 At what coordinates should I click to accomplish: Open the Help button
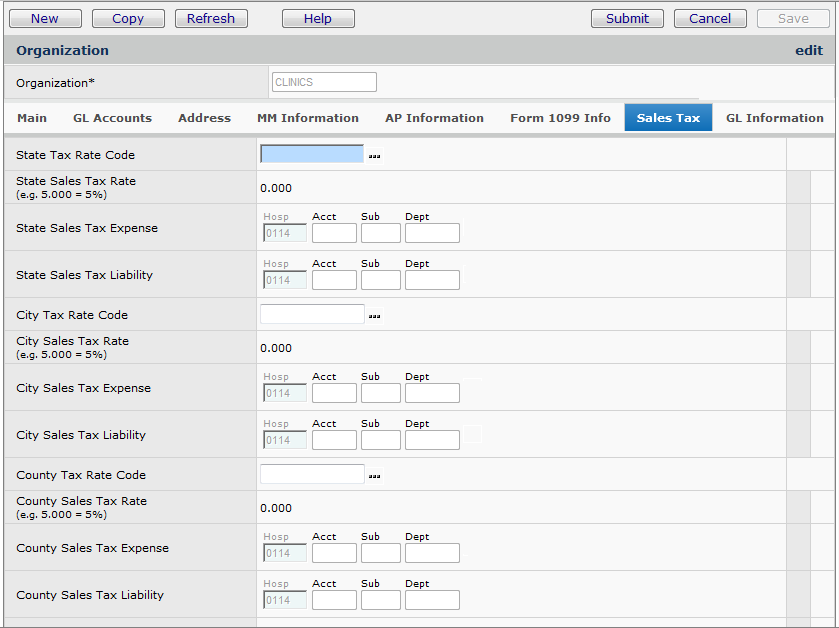pyautogui.click(x=318, y=18)
